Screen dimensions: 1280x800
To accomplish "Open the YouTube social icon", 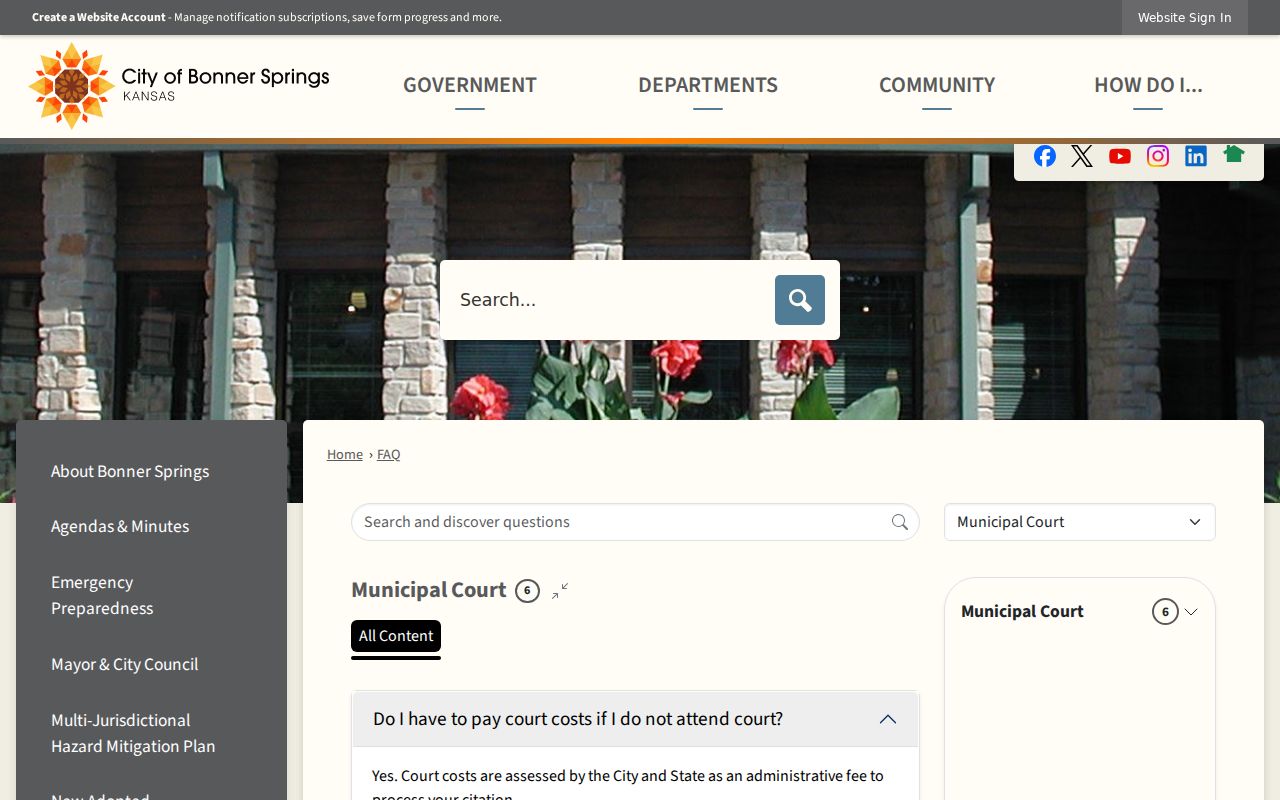I will (x=1120, y=156).
